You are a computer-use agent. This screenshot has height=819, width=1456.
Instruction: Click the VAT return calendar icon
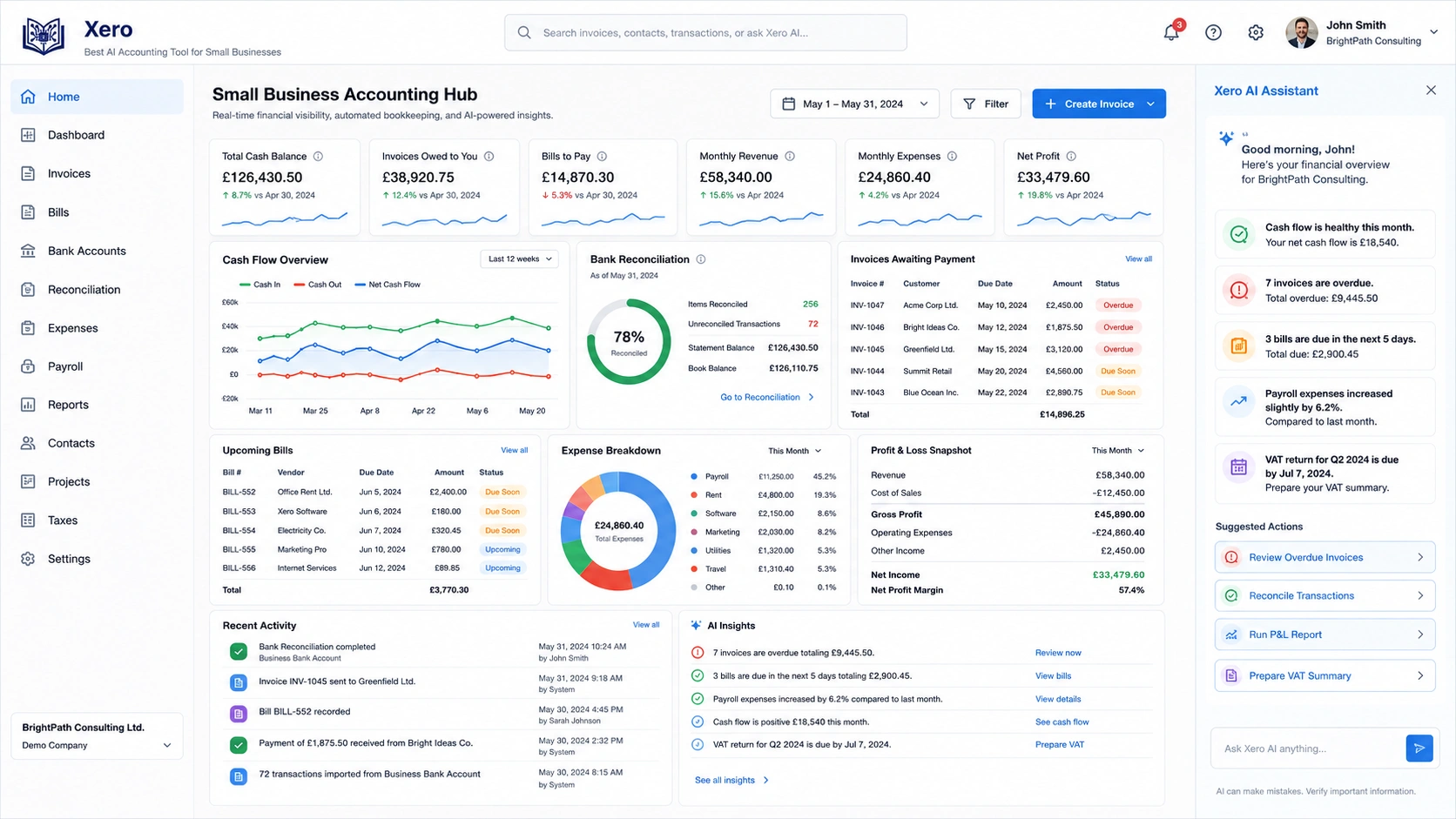(1238, 467)
